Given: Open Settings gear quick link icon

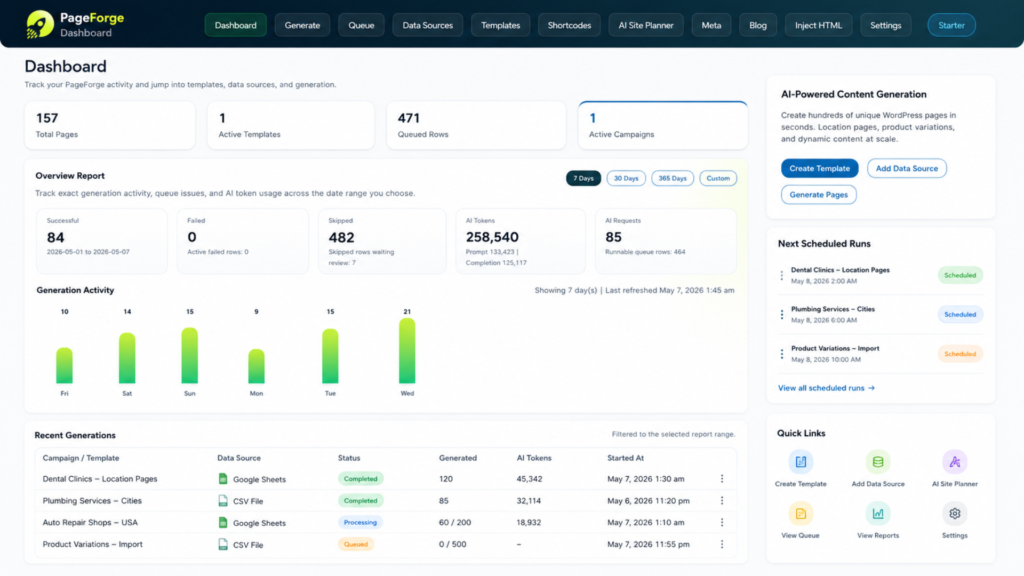Looking at the screenshot, I should (x=954, y=513).
